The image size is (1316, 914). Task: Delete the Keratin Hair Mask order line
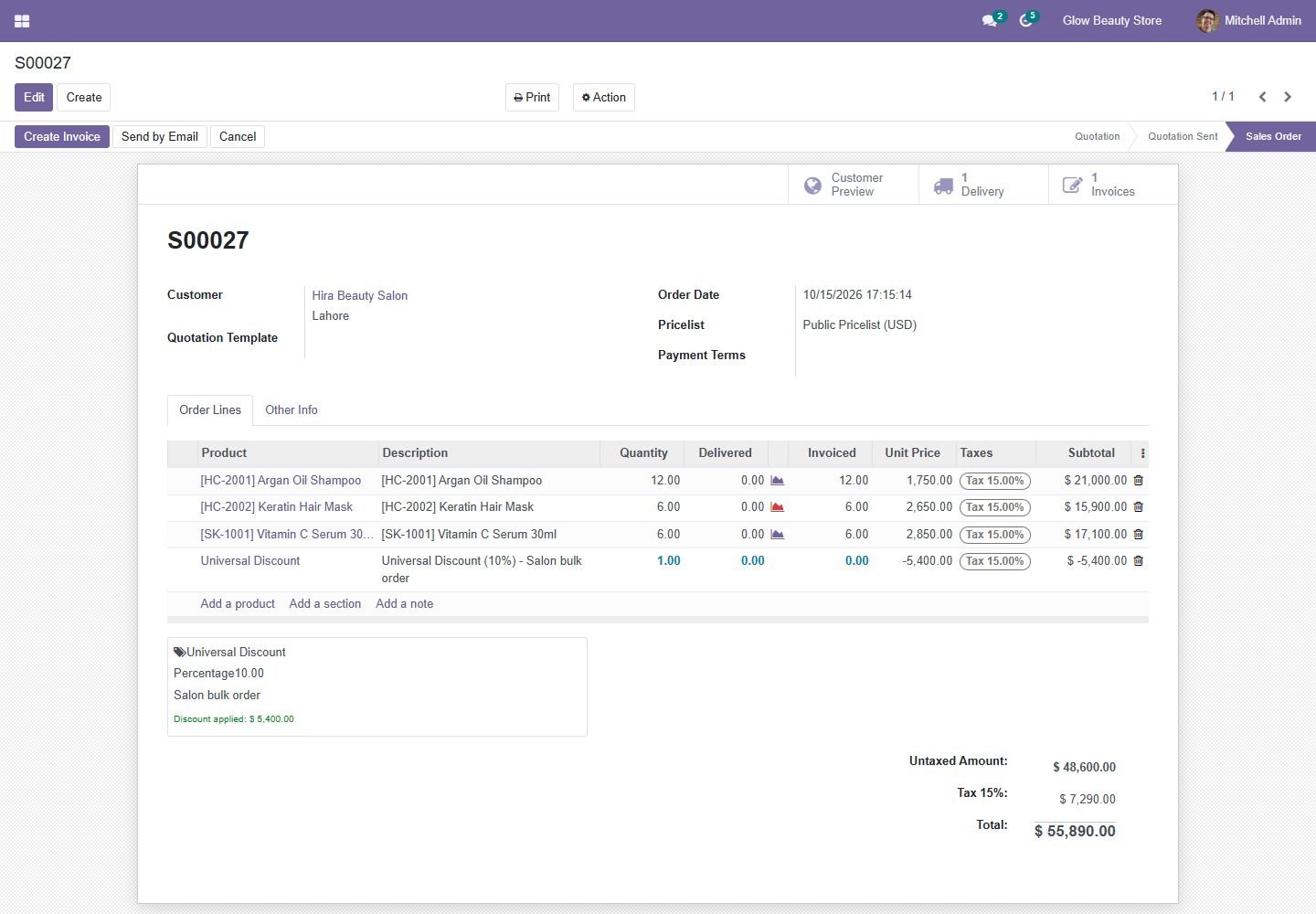click(1139, 506)
